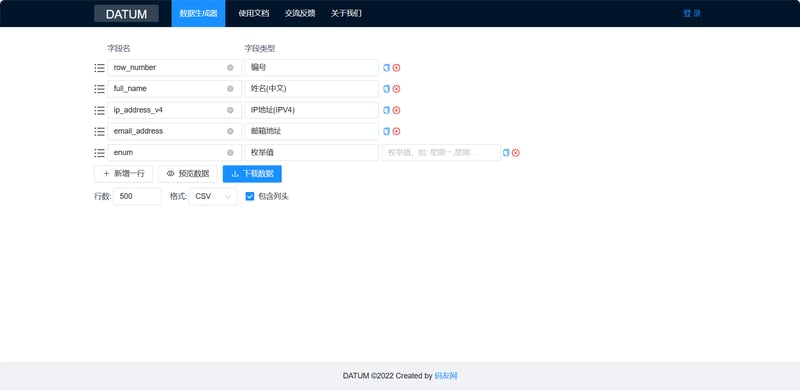Open the 码友网 footer link
800x390 pixels.
pyautogui.click(x=446, y=376)
